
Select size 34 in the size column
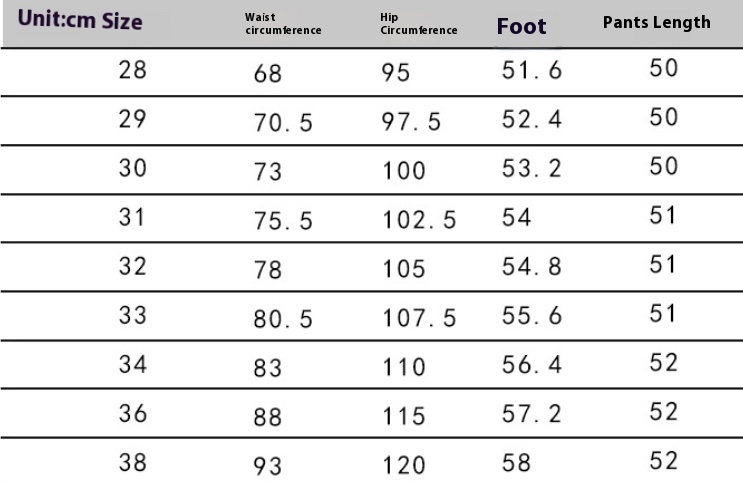[x=133, y=364]
